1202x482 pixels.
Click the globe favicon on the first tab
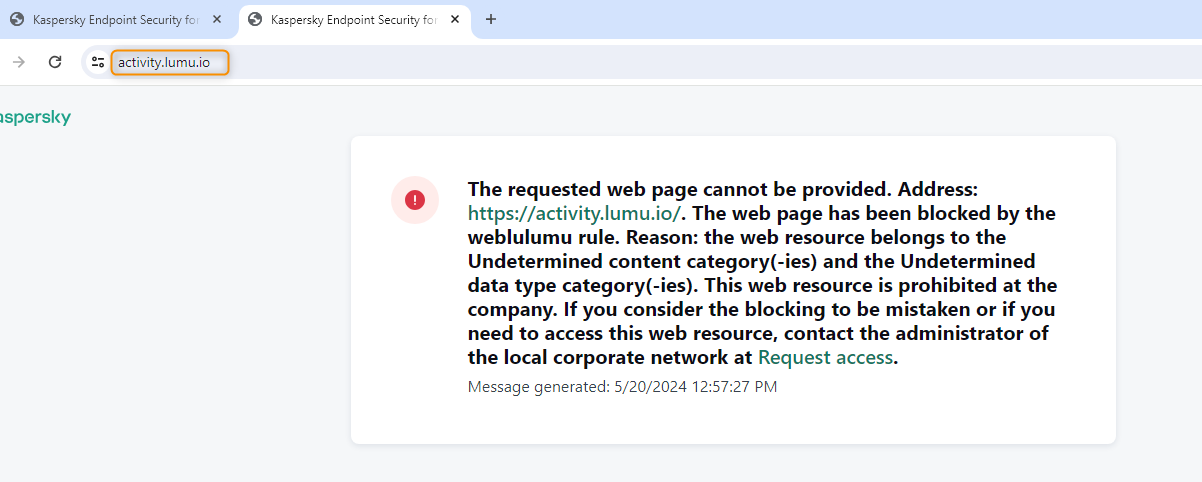coord(17,20)
